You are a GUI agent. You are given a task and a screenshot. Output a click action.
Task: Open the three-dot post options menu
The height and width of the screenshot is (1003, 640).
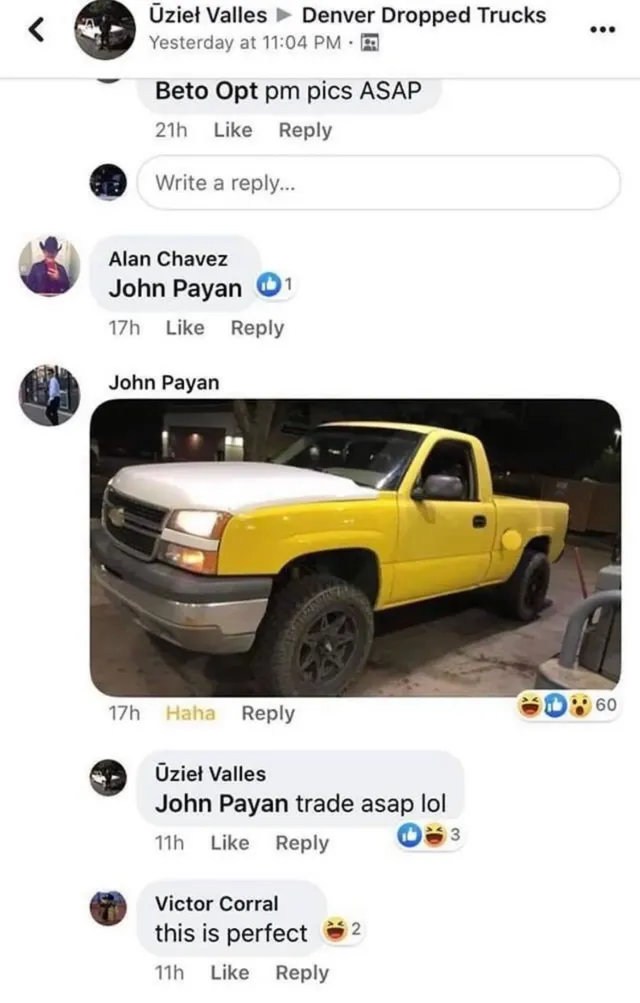[x=602, y=29]
